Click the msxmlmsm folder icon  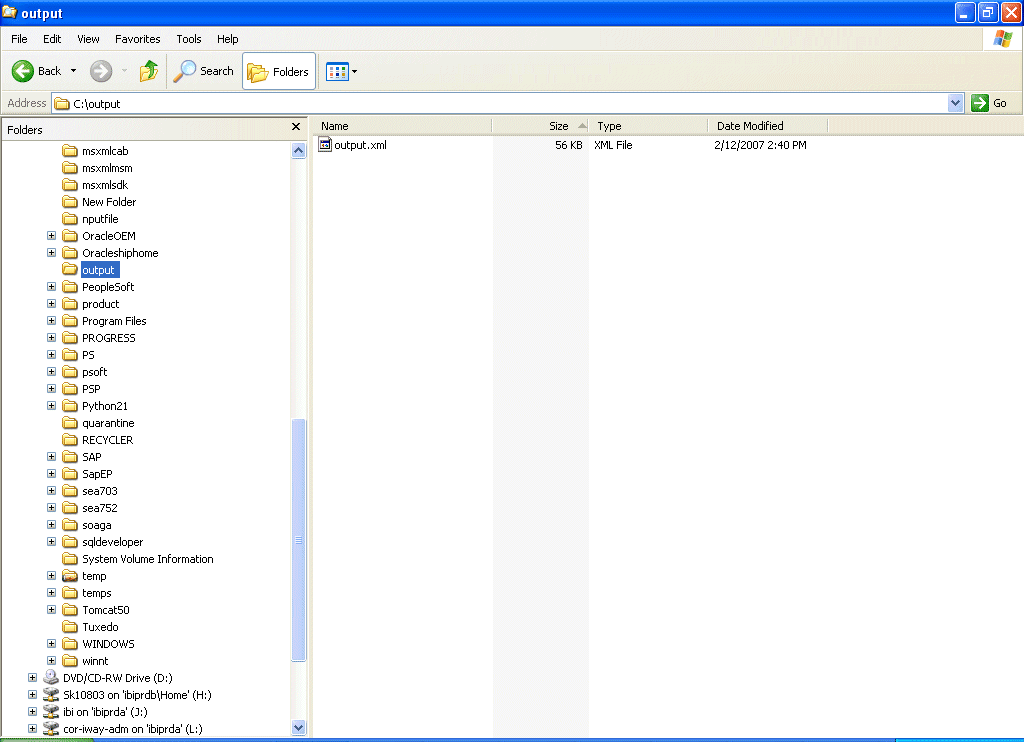(x=70, y=168)
